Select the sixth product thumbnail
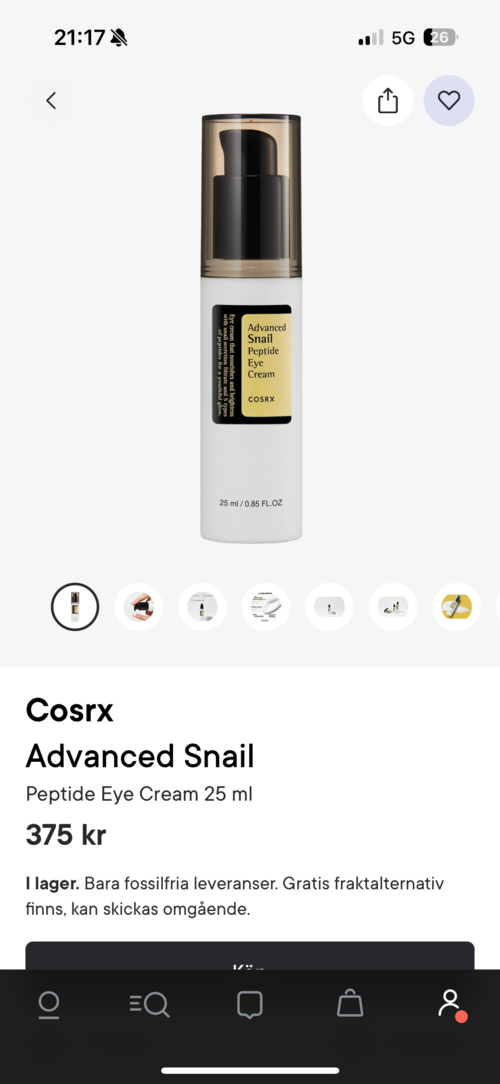 click(x=393, y=607)
